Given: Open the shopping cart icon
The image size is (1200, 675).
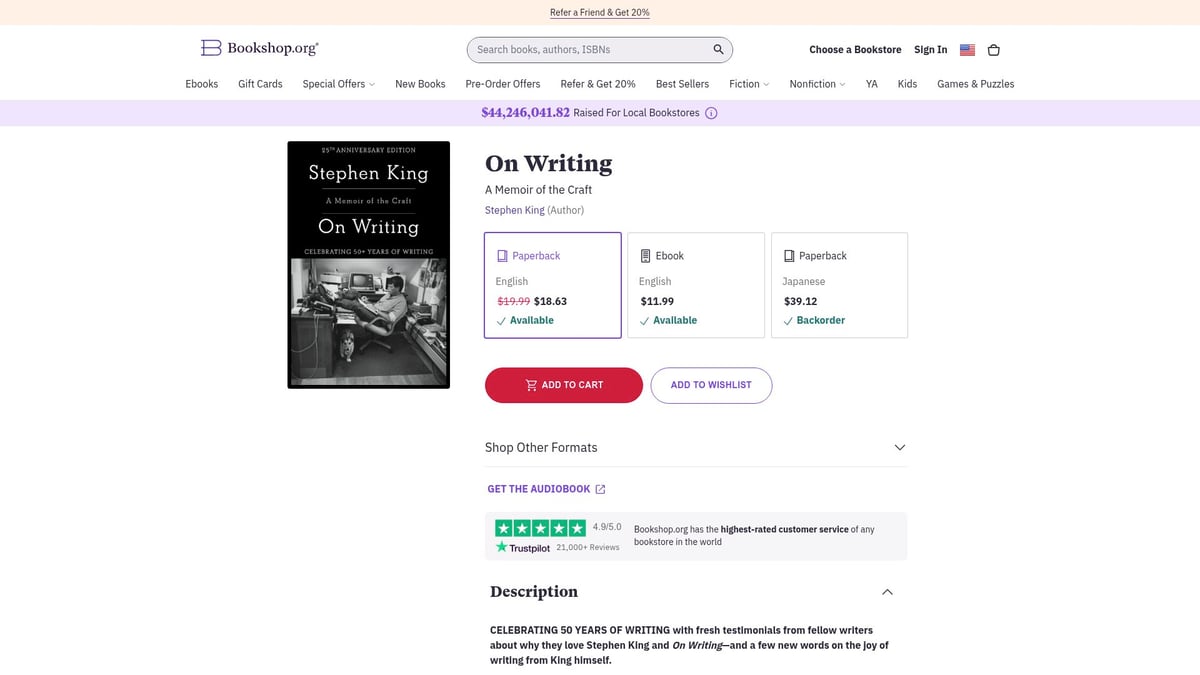Looking at the screenshot, I should coord(993,49).
